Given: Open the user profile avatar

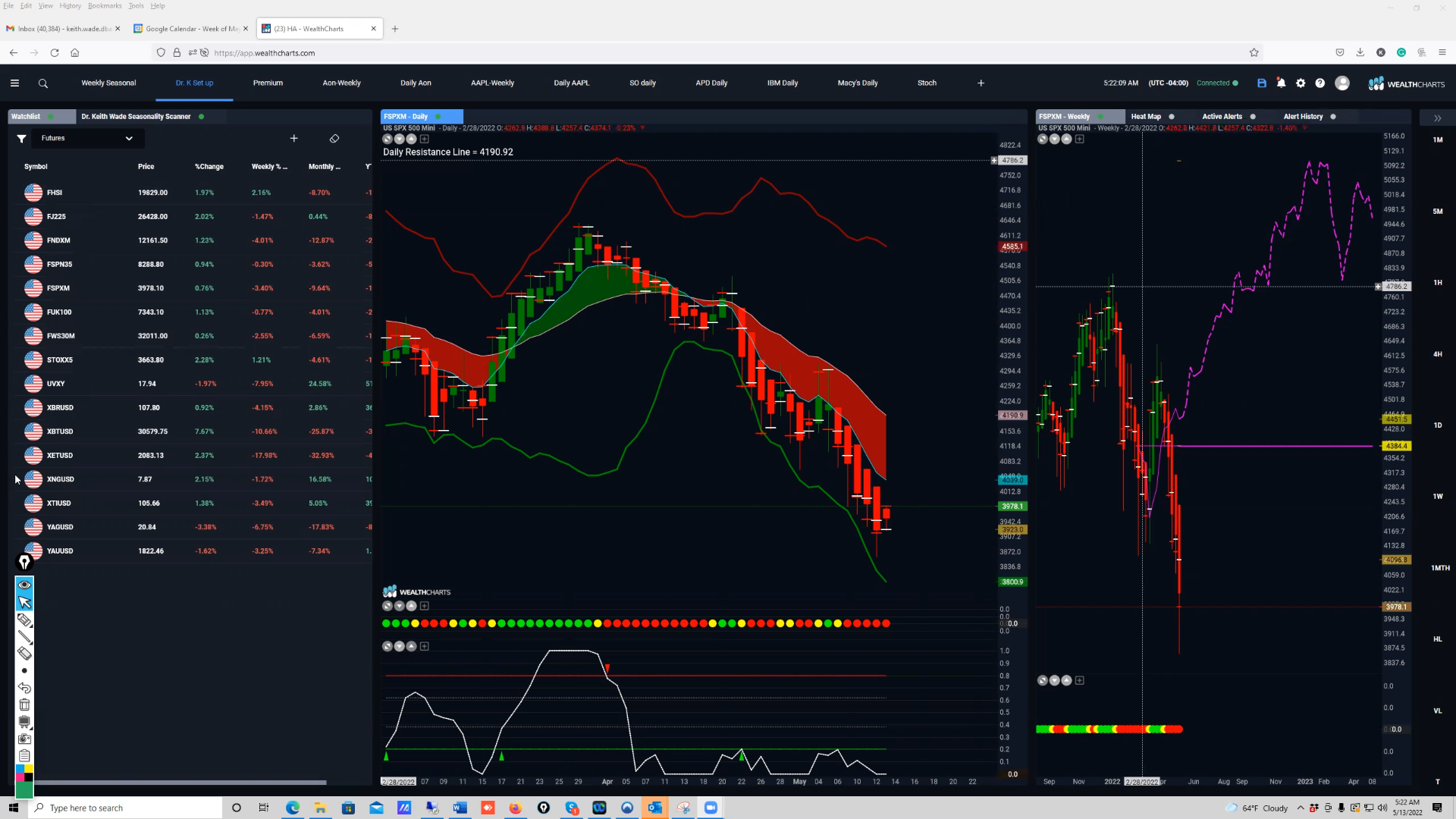Looking at the screenshot, I should pos(1342,83).
